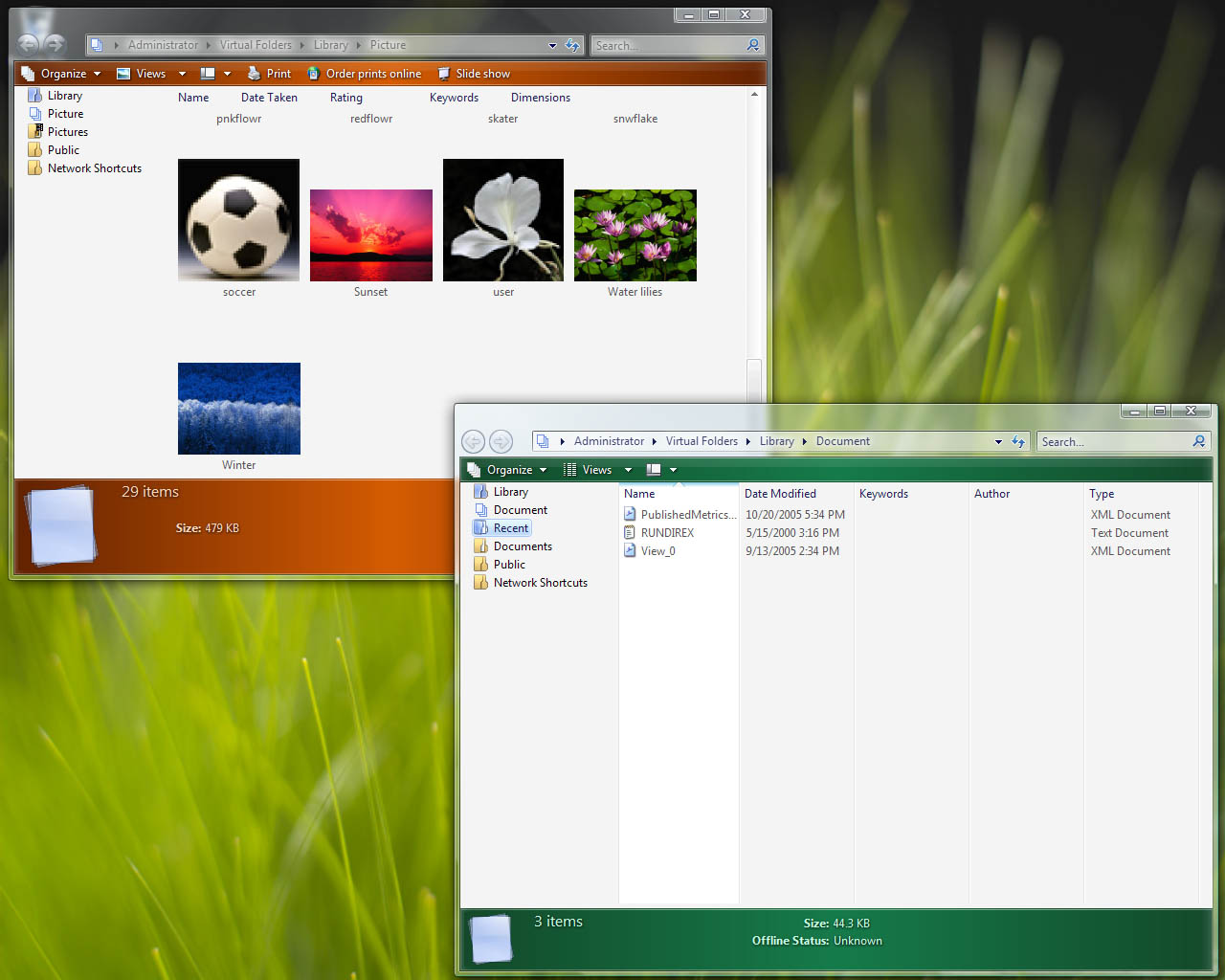Open Views menu in Picture window
The height and width of the screenshot is (980, 1225).
(142, 74)
